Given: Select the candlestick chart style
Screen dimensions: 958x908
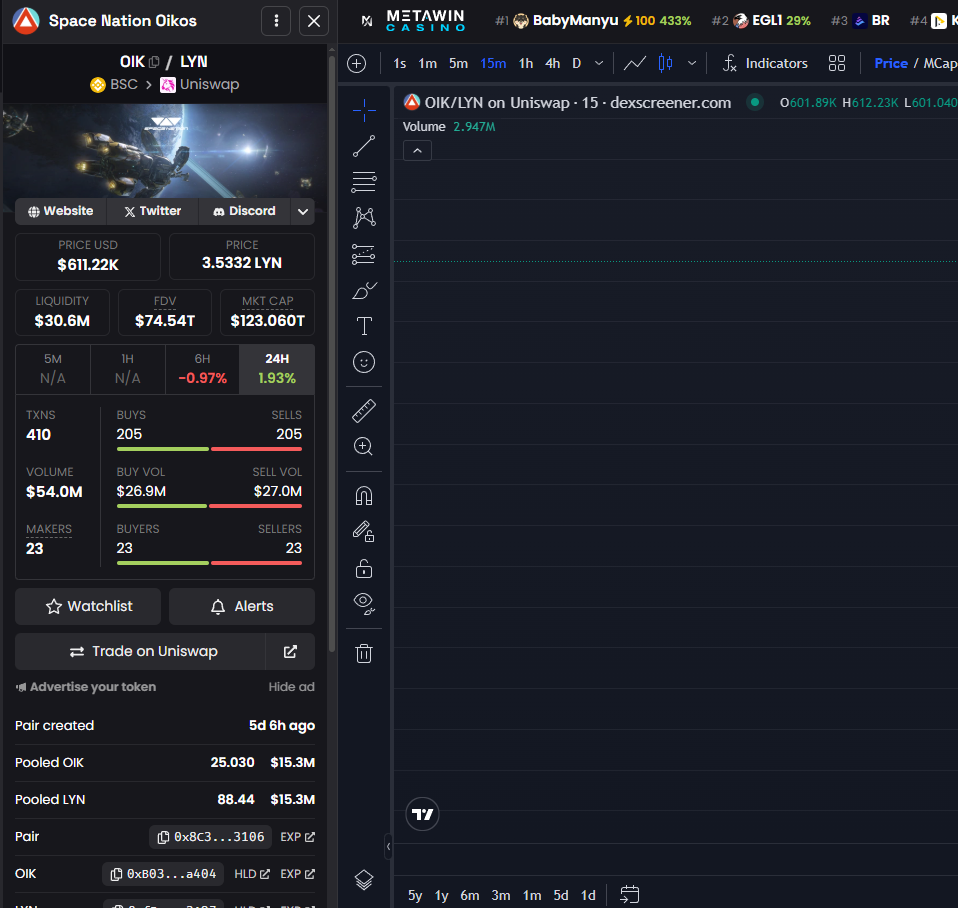Looking at the screenshot, I should (665, 64).
